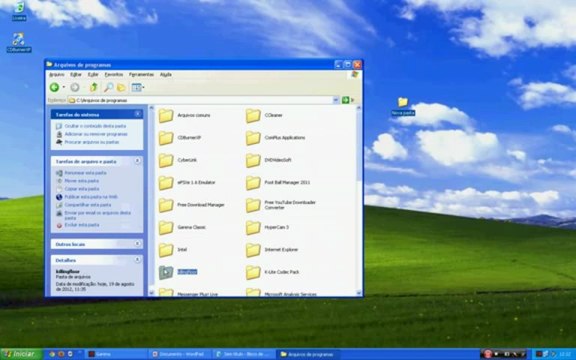576x360 pixels.
Task: Select the K-Lite Codec Pack folder icon
Action: pyautogui.click(x=253, y=273)
